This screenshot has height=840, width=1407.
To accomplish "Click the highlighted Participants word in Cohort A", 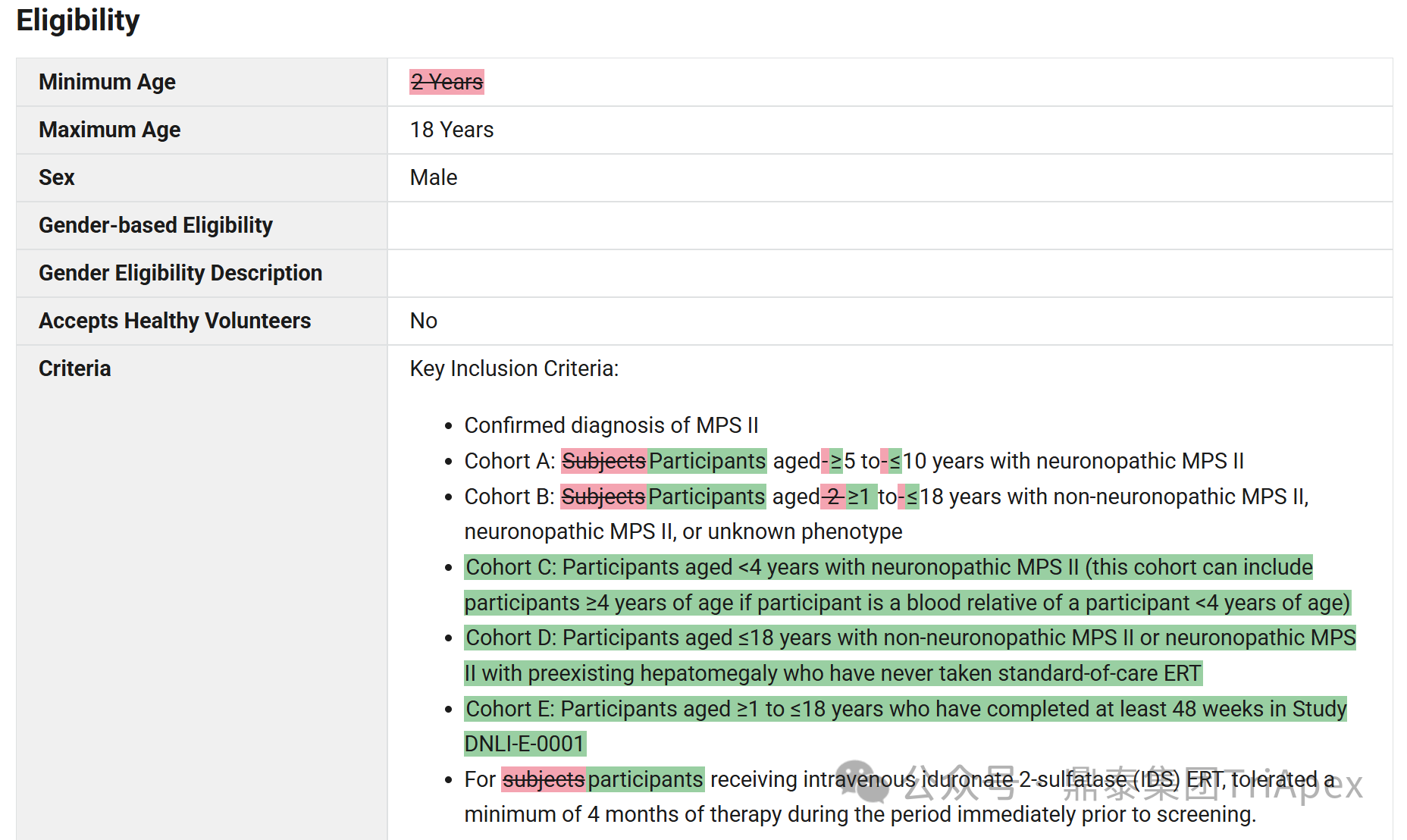I will pos(707,461).
